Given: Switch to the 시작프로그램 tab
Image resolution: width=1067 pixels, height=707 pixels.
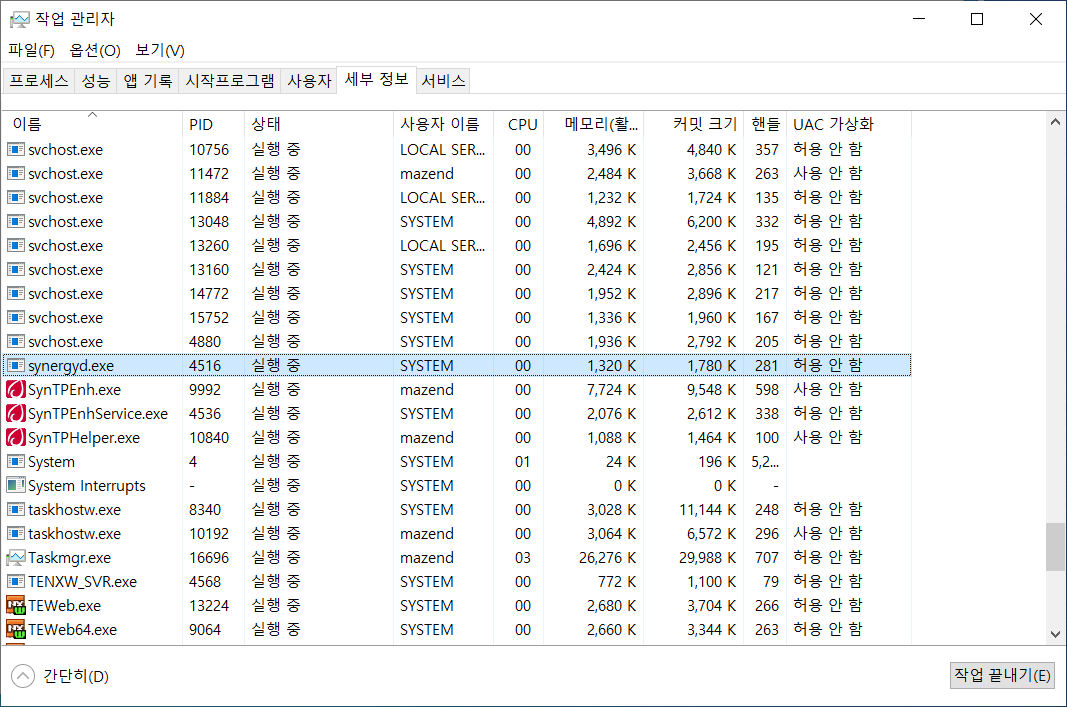Looking at the screenshot, I should [230, 81].
